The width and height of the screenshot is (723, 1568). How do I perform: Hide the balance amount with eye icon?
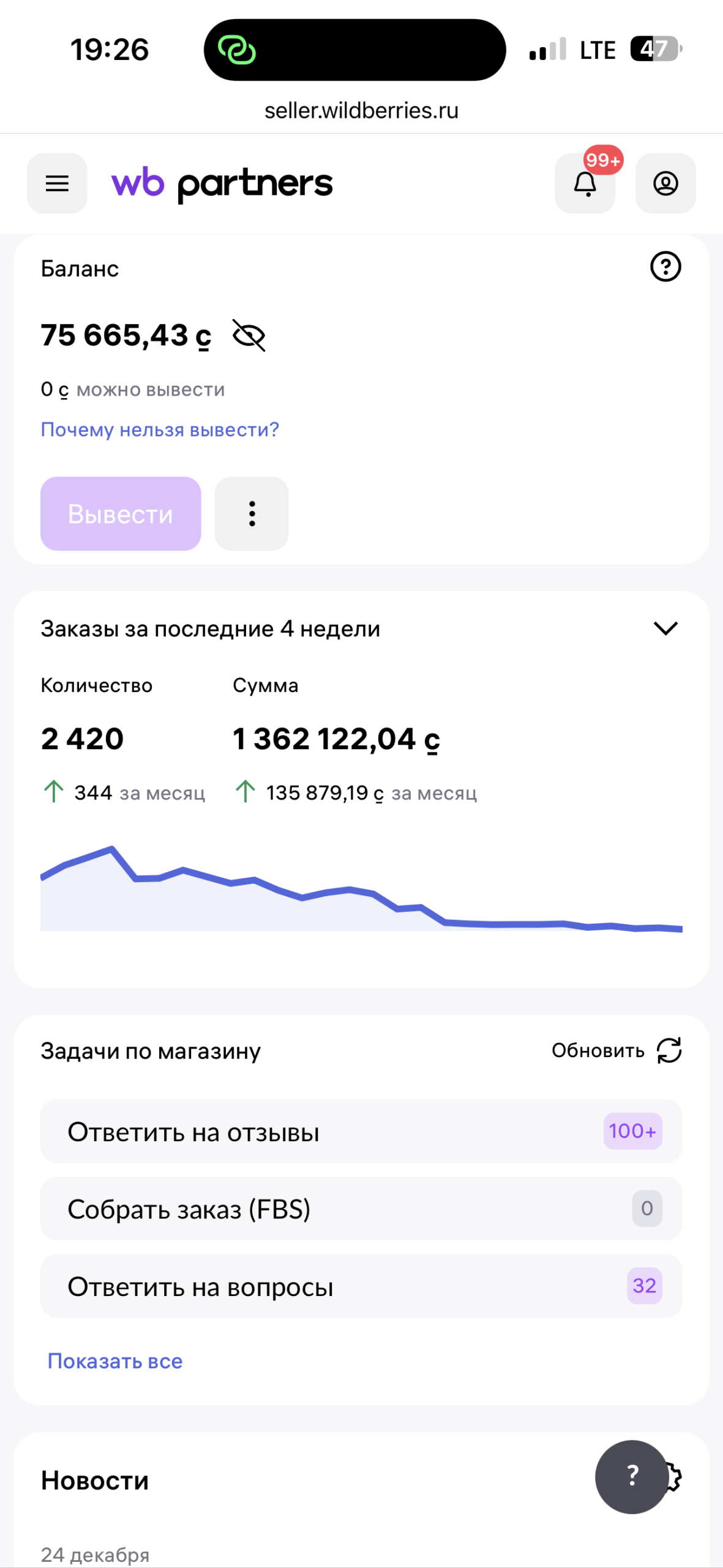pyautogui.click(x=249, y=336)
